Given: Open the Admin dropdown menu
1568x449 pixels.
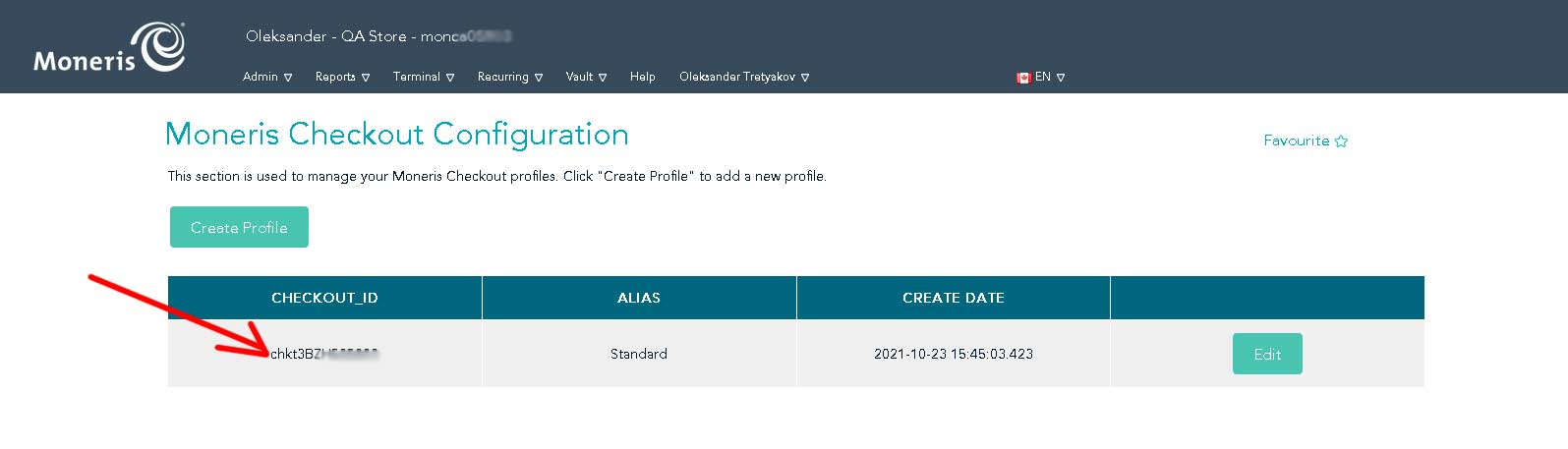Looking at the screenshot, I should point(267,77).
